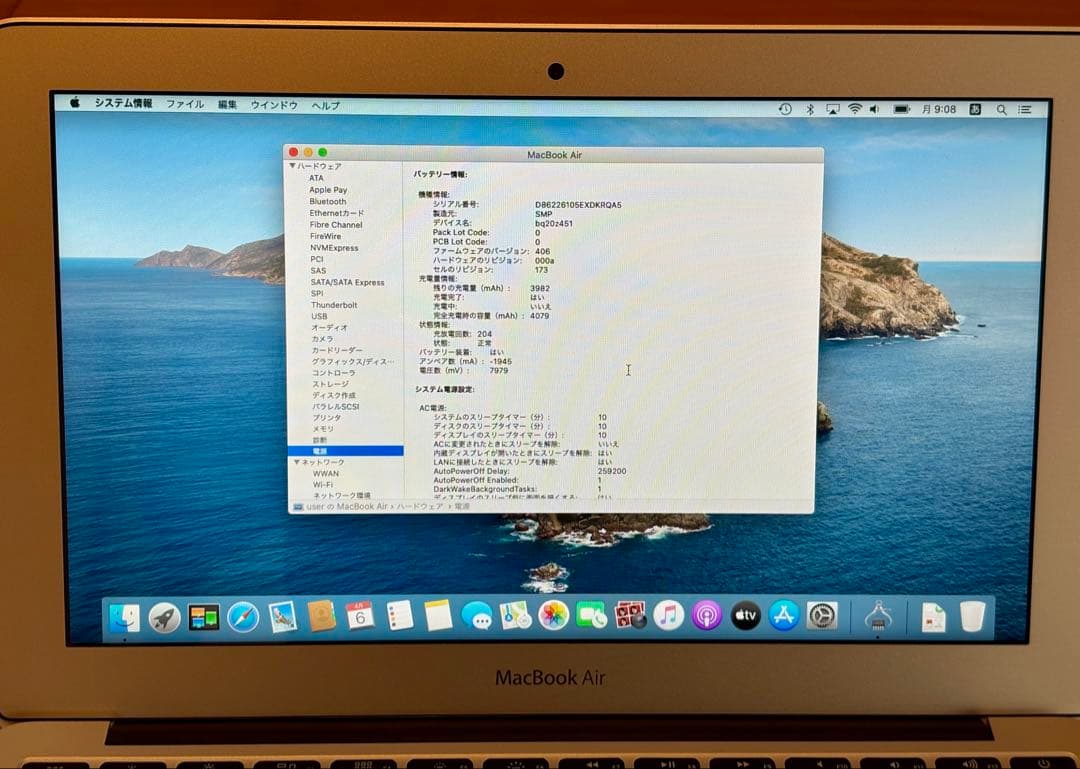Open the ウインドウ menu

pyautogui.click(x=273, y=104)
